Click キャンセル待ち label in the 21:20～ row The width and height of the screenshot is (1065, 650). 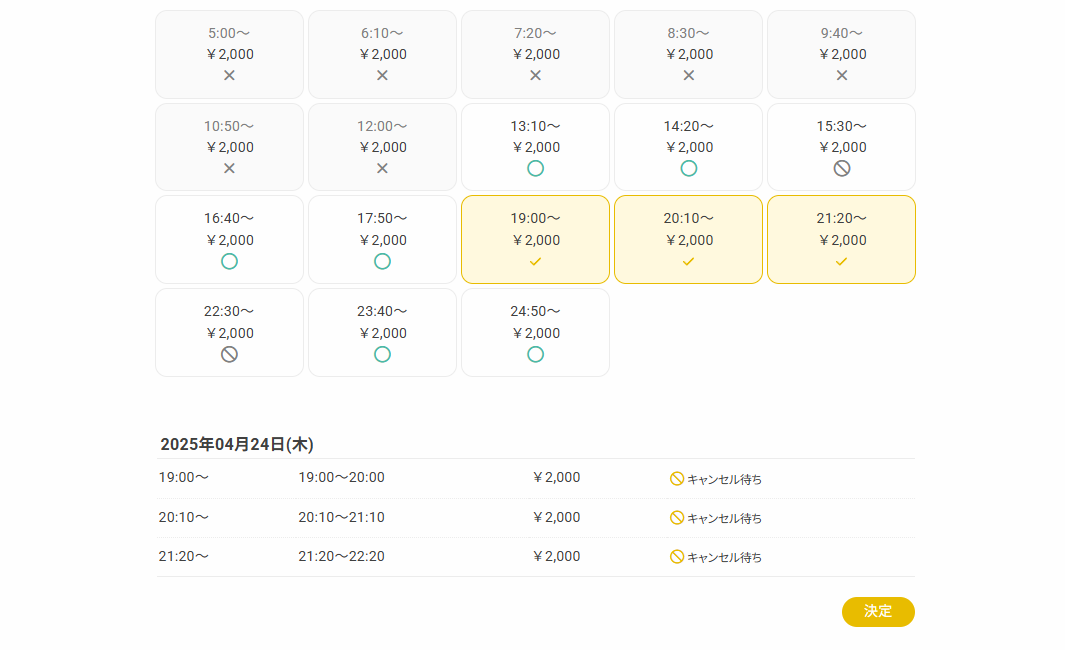tap(725, 558)
